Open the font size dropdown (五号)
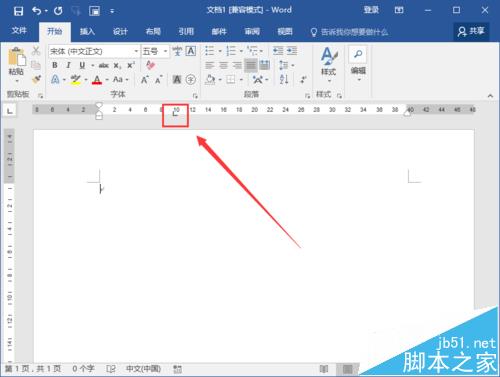The image size is (500, 377). (x=165, y=51)
